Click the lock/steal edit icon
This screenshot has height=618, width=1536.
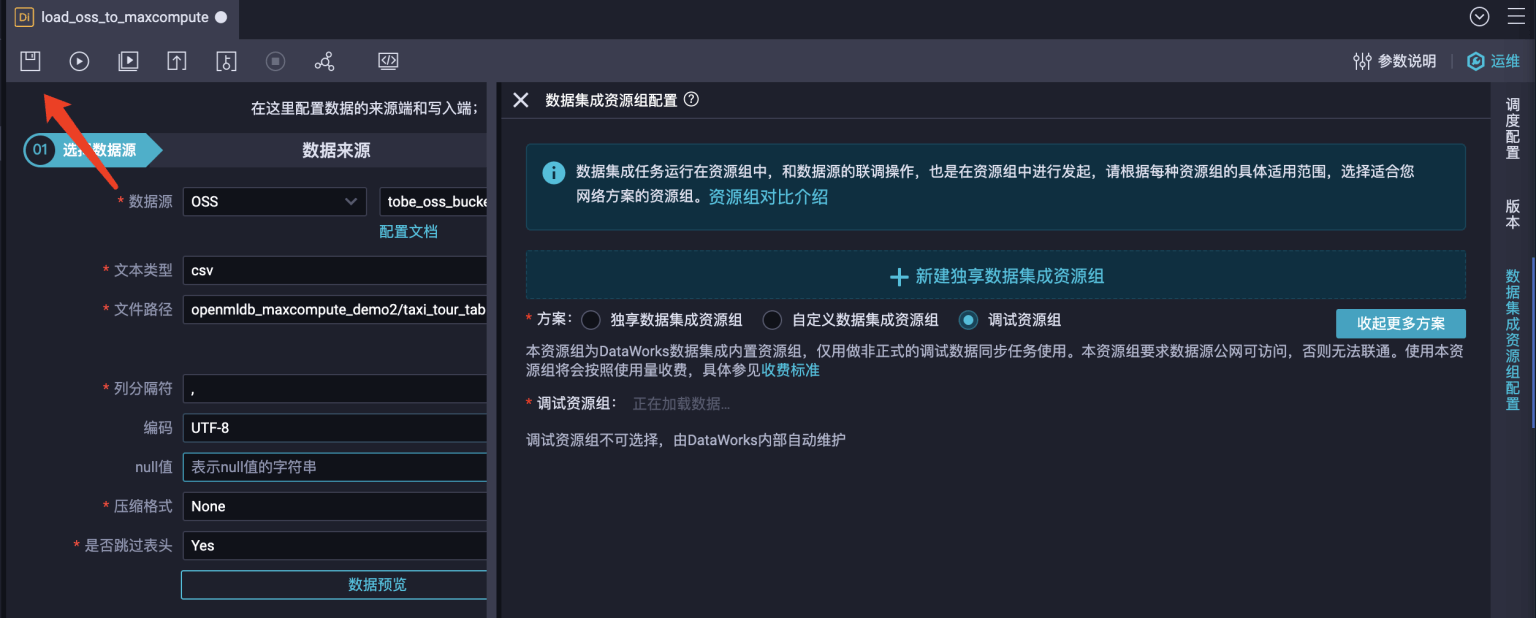226,61
